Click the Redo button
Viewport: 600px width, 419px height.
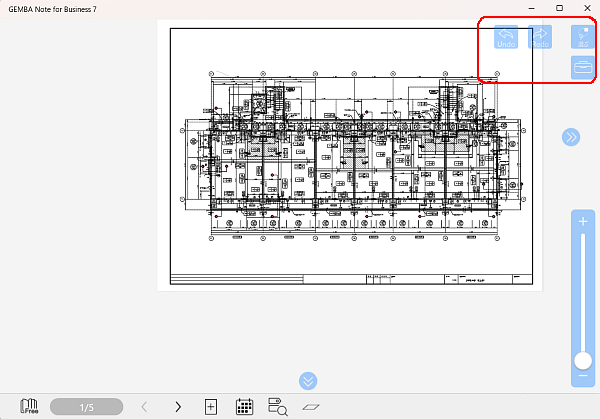click(x=540, y=37)
